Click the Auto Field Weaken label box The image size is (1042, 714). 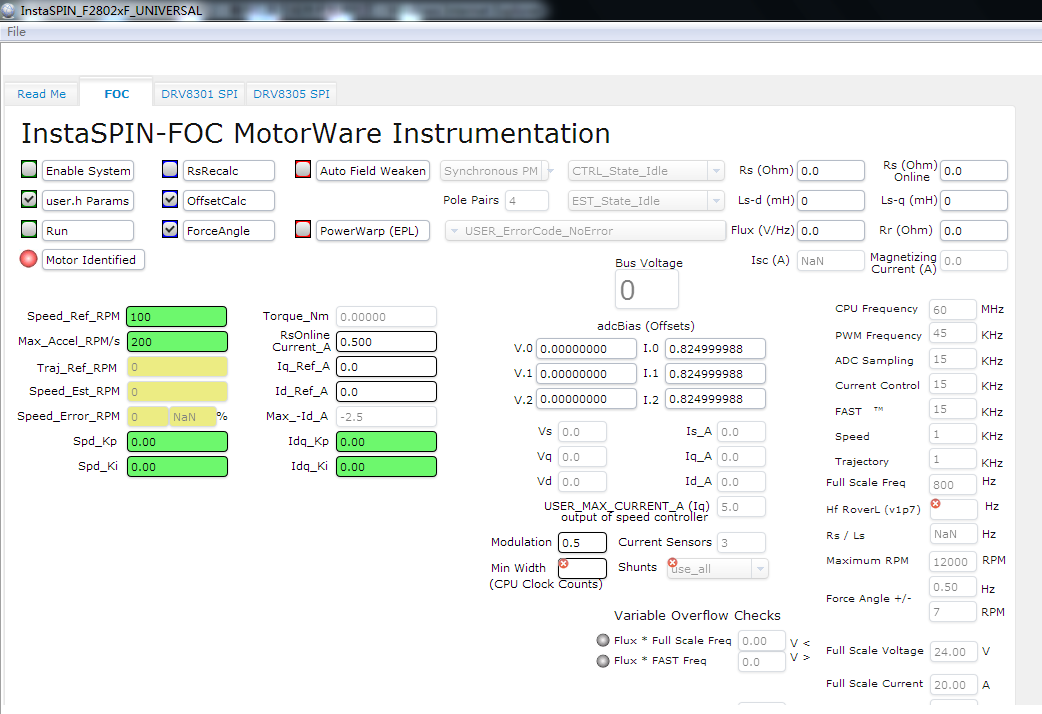pos(373,171)
